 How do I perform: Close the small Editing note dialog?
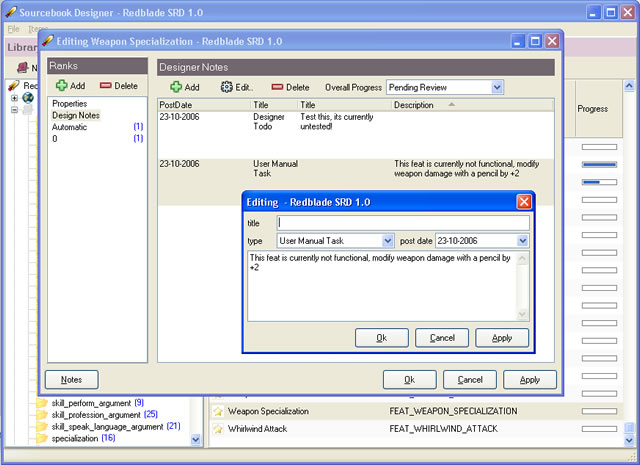[x=524, y=202]
